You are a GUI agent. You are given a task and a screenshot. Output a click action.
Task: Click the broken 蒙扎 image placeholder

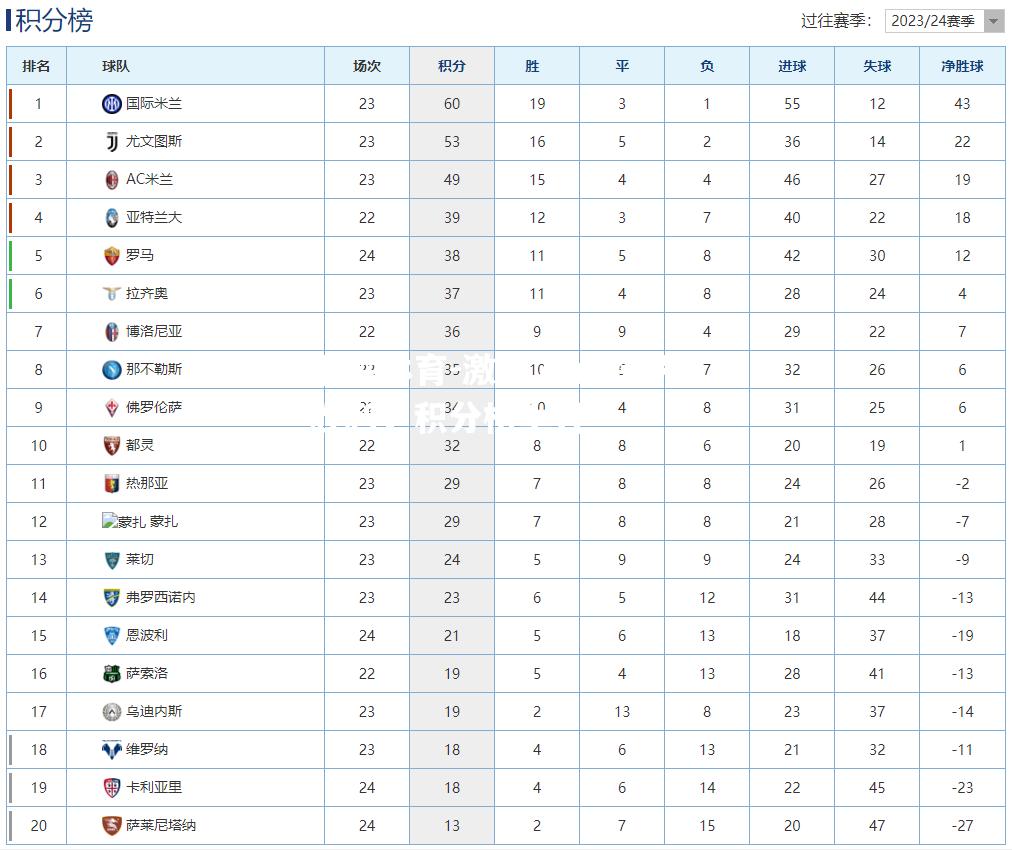(124, 521)
